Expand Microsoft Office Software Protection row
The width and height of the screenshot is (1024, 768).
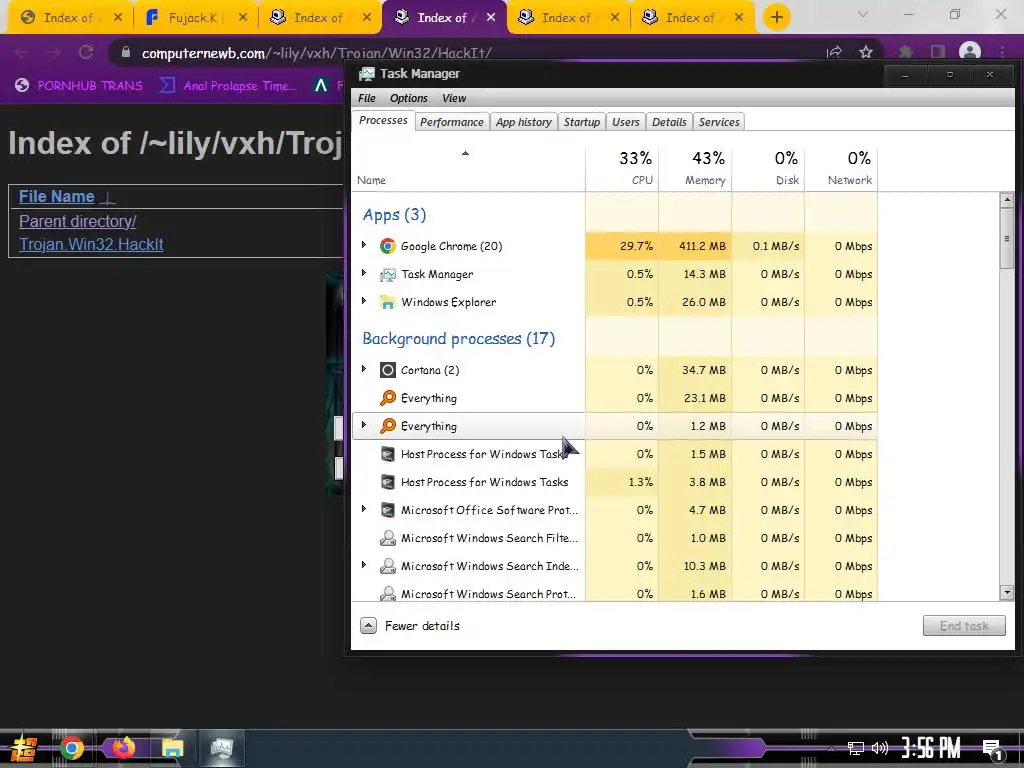tap(364, 509)
